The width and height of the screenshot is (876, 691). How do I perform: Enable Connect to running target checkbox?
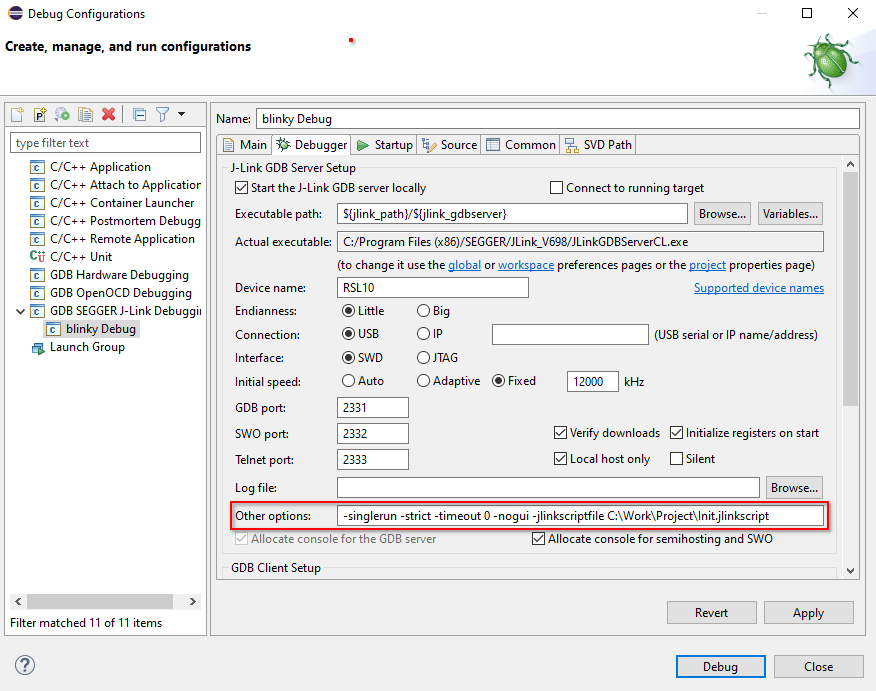(557, 188)
